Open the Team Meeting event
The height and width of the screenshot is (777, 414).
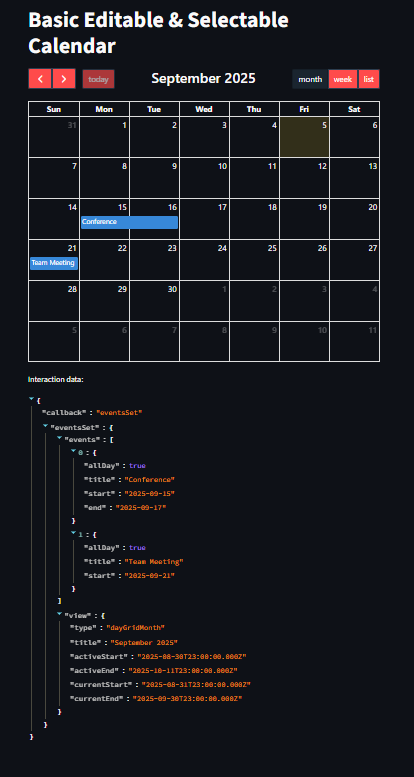54,263
